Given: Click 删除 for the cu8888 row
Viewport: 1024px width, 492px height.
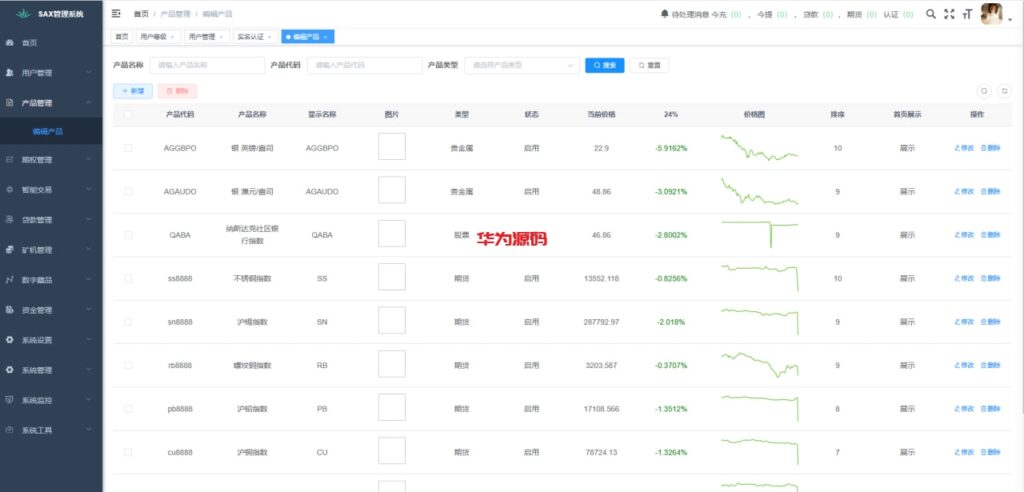Looking at the screenshot, I should click(990, 452).
